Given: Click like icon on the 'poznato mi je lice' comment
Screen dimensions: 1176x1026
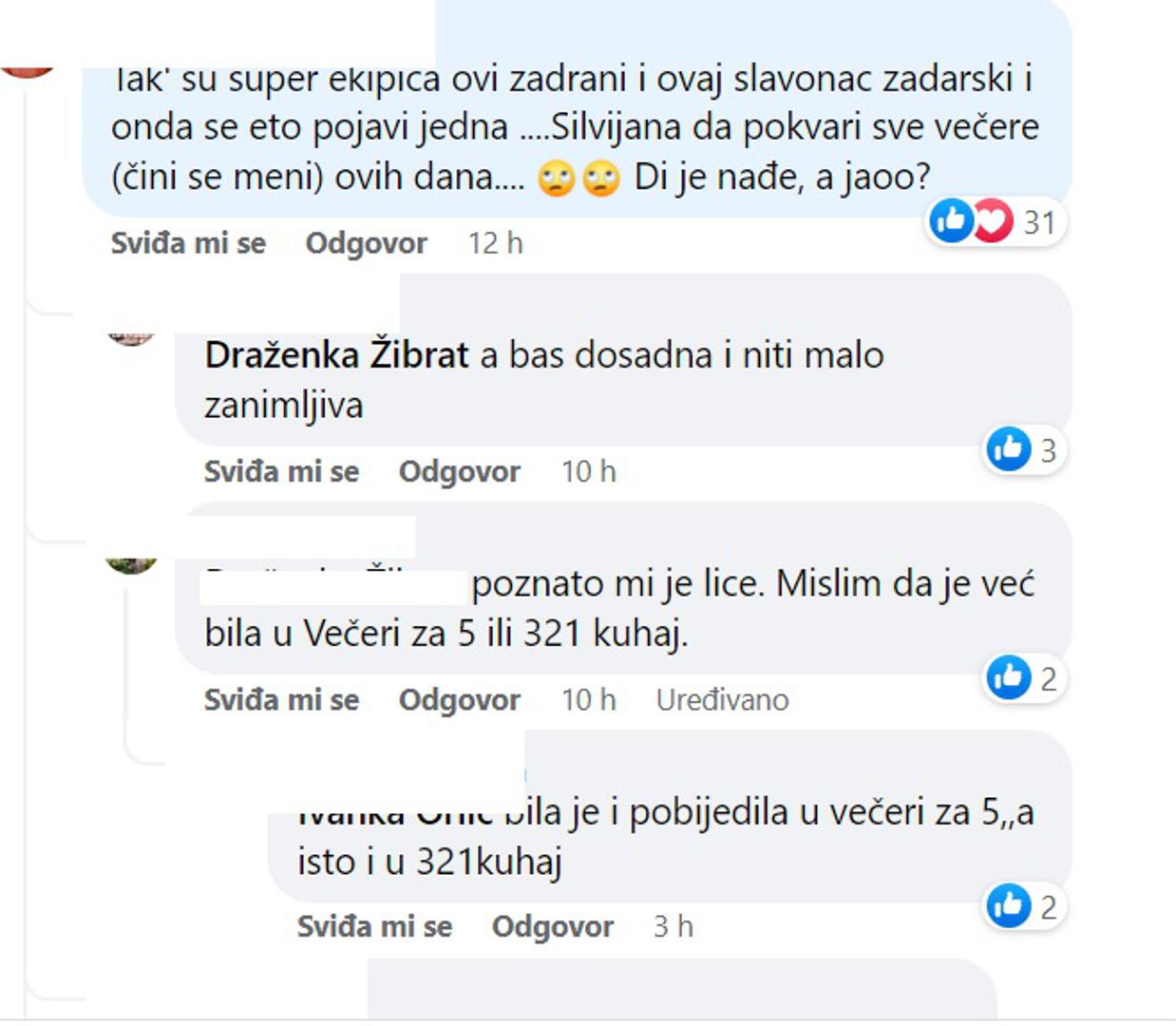Looking at the screenshot, I should tap(1009, 678).
